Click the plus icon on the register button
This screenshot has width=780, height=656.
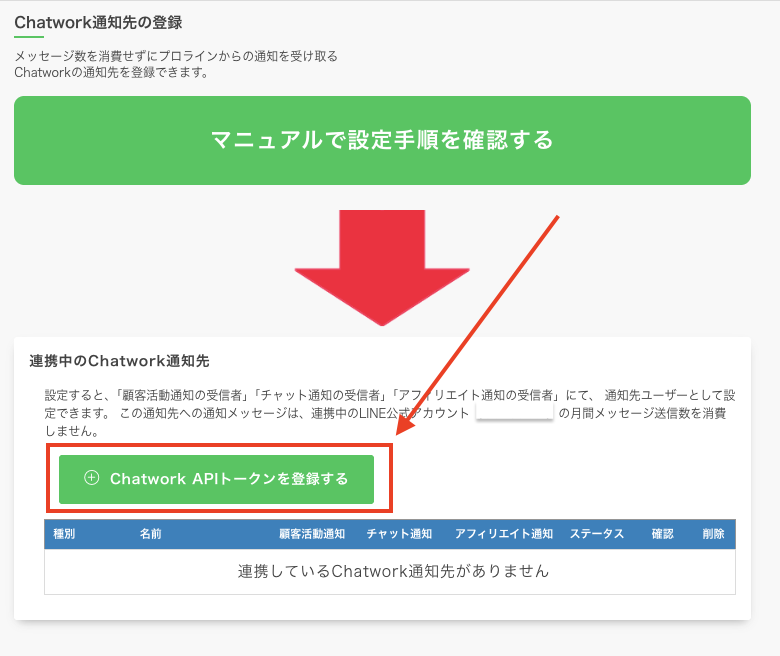tap(92, 478)
